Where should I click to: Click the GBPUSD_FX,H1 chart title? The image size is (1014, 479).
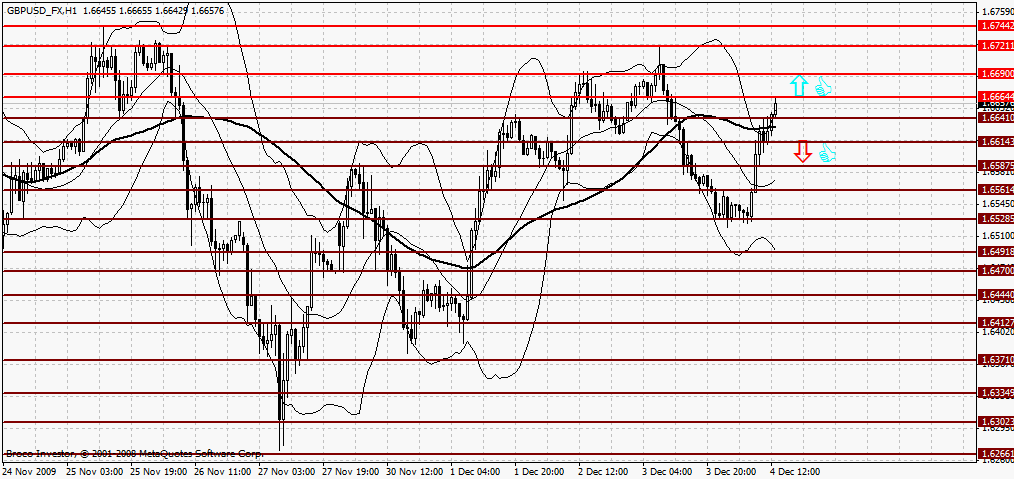42,9
